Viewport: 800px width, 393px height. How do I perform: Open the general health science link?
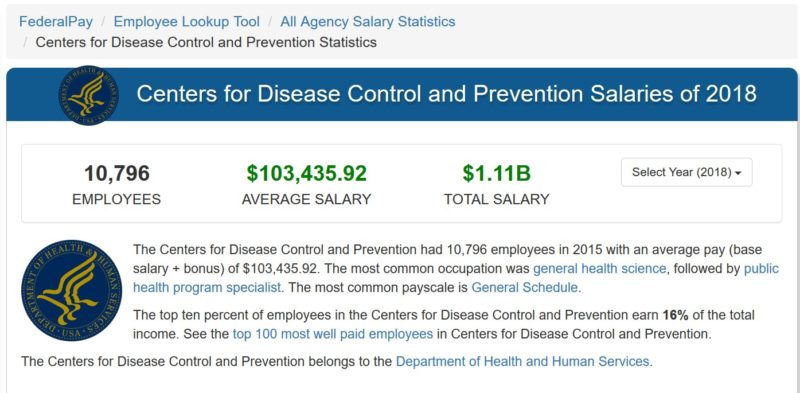pyautogui.click(x=599, y=268)
